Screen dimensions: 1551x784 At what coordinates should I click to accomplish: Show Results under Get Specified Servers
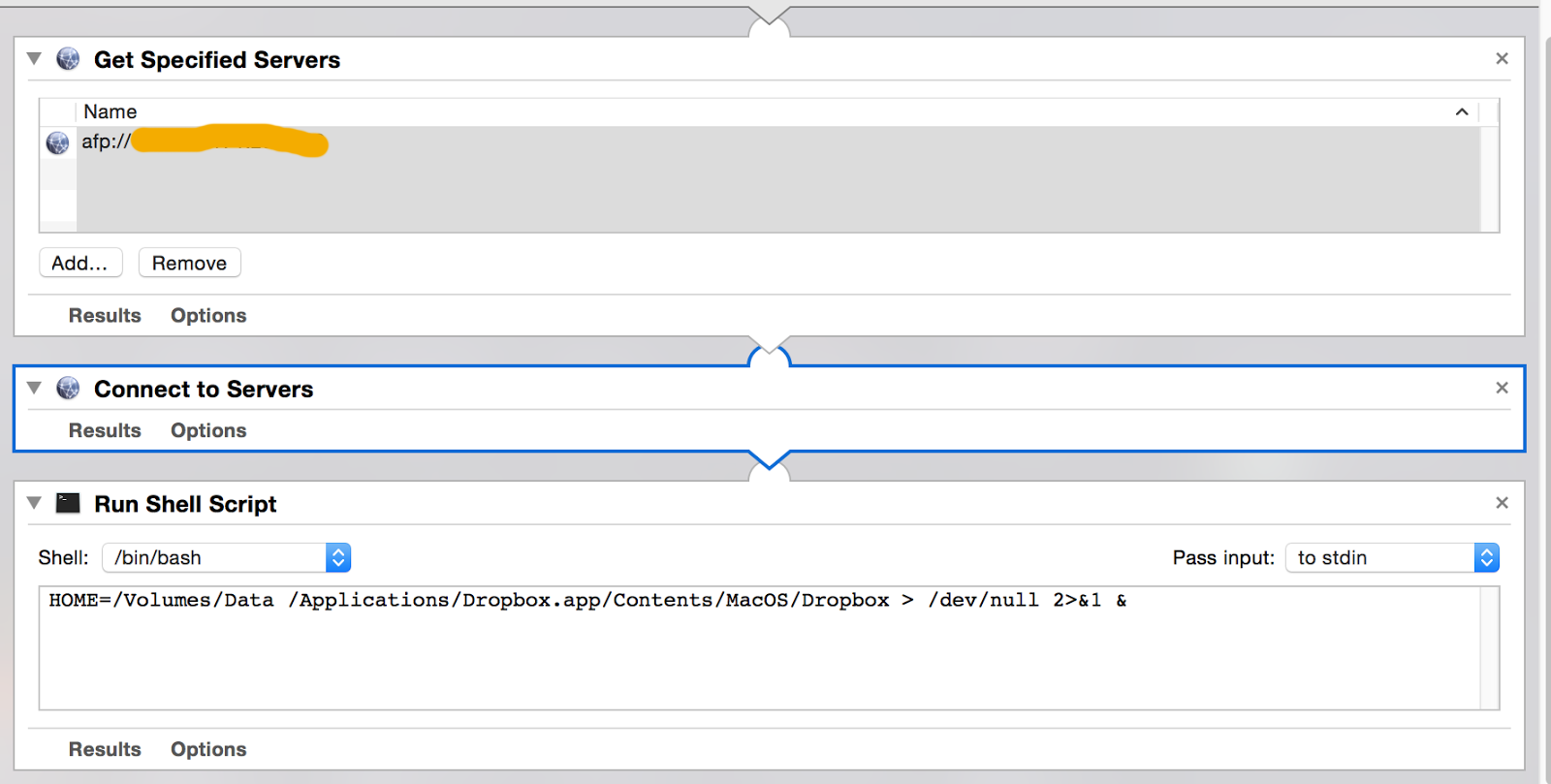pos(105,316)
